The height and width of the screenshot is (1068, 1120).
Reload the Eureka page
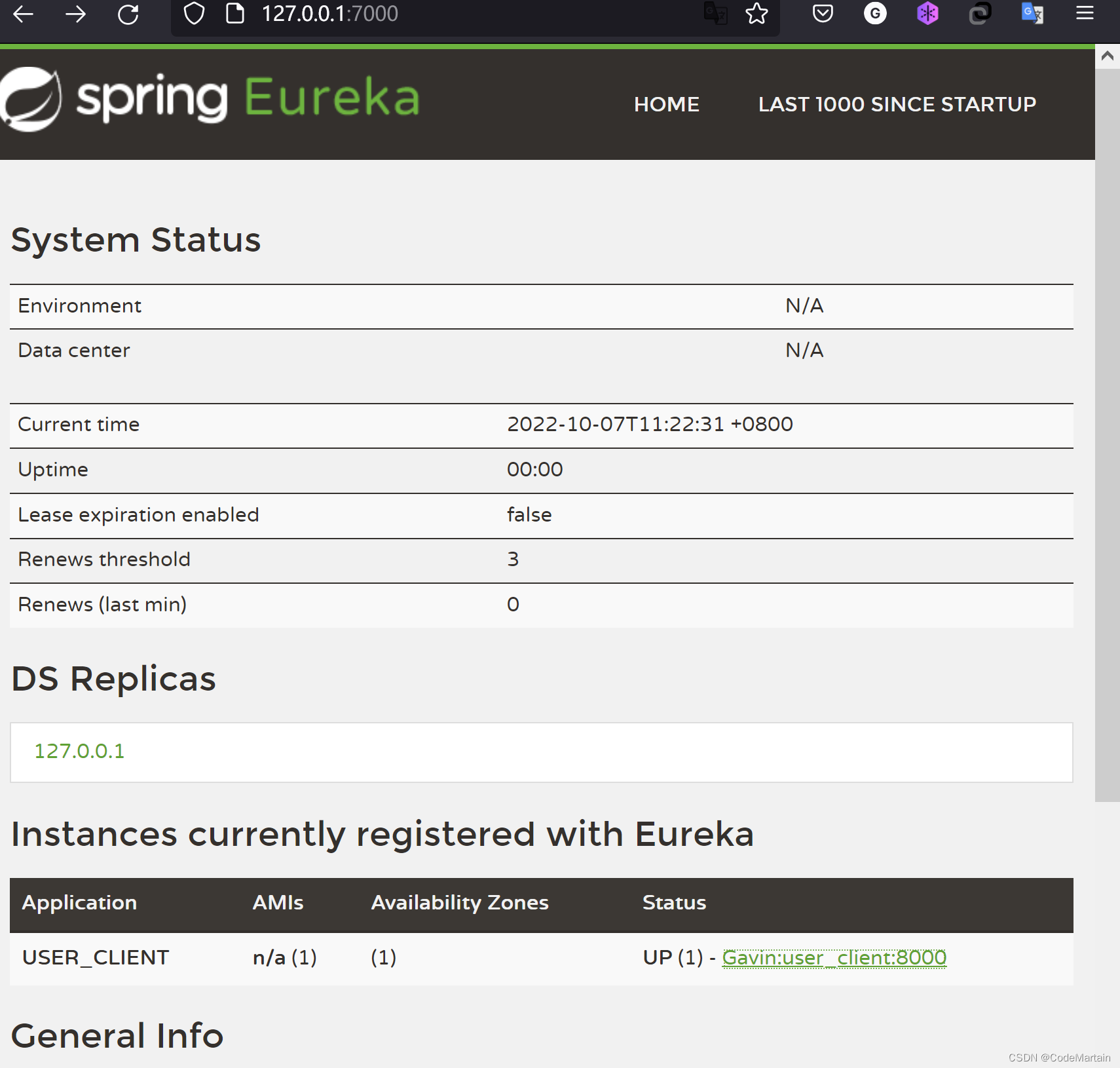tap(128, 14)
